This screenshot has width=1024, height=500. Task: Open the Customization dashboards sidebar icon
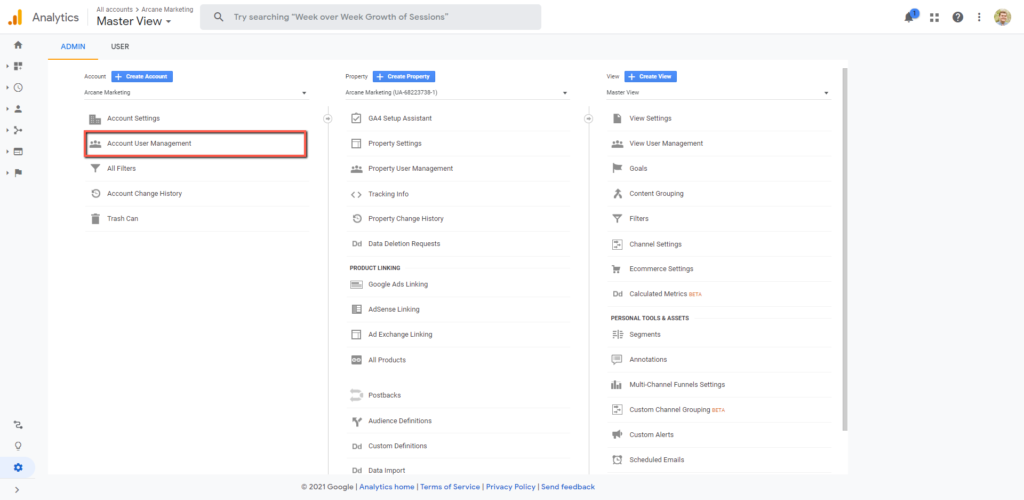coord(18,66)
